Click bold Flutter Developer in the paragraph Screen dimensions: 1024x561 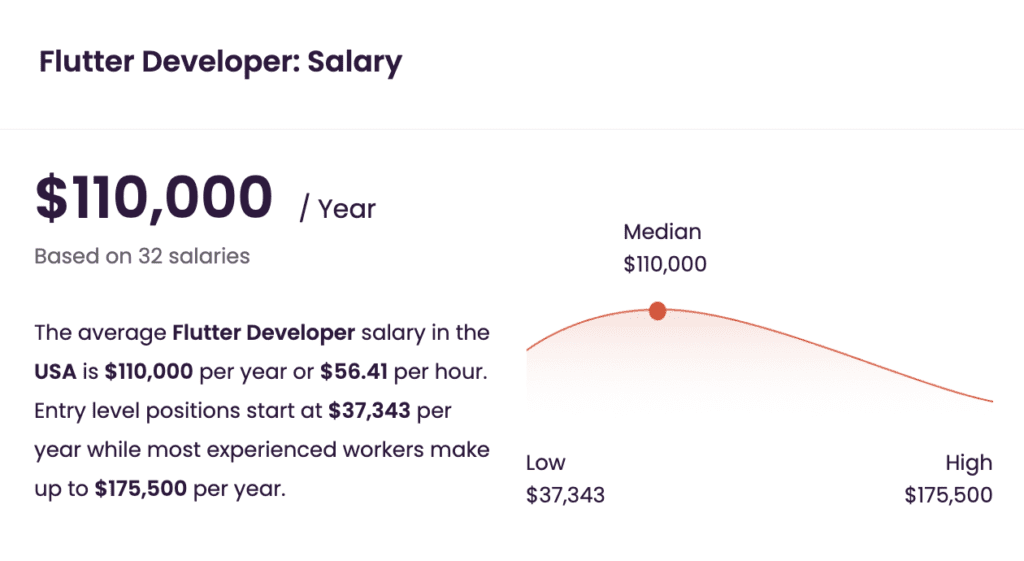(x=264, y=332)
